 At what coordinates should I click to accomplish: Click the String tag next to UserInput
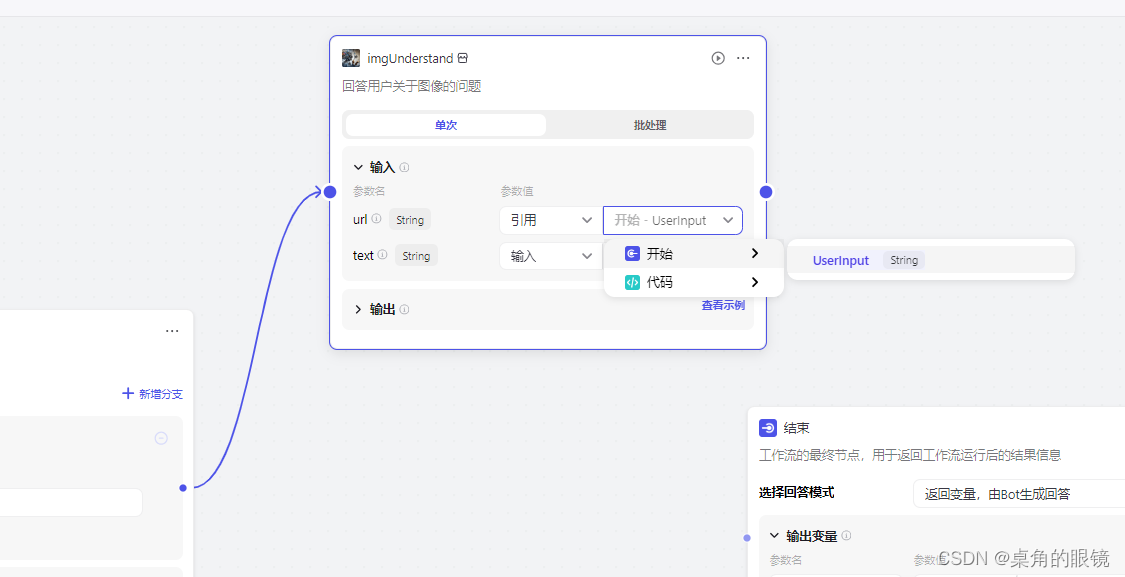[904, 261]
